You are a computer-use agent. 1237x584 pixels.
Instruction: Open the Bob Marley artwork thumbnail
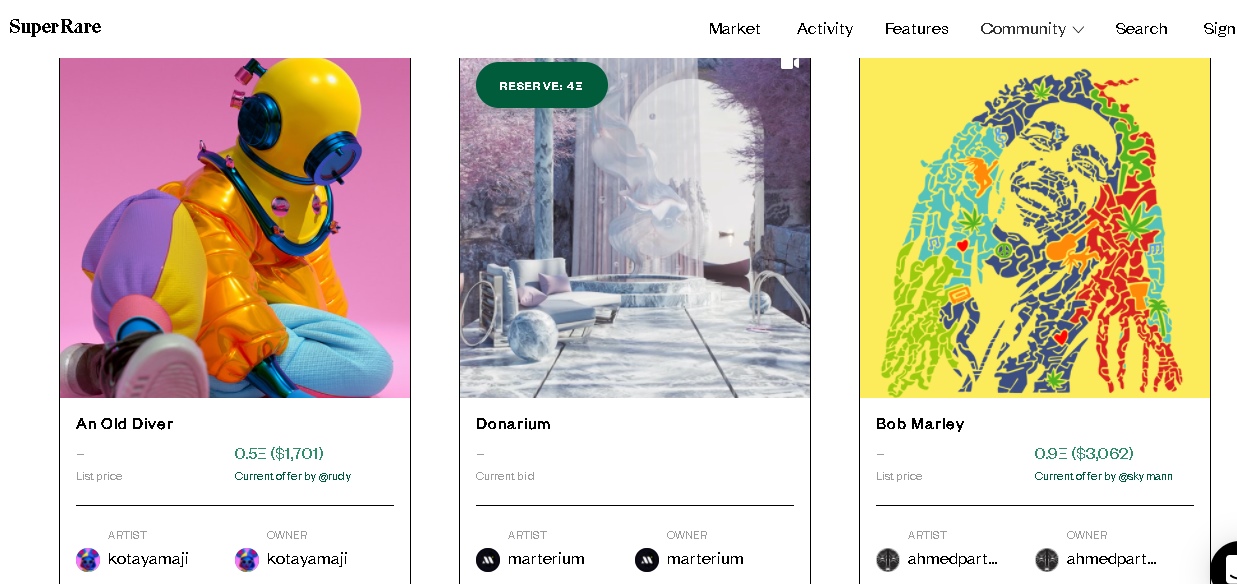pyautogui.click(x=1034, y=228)
